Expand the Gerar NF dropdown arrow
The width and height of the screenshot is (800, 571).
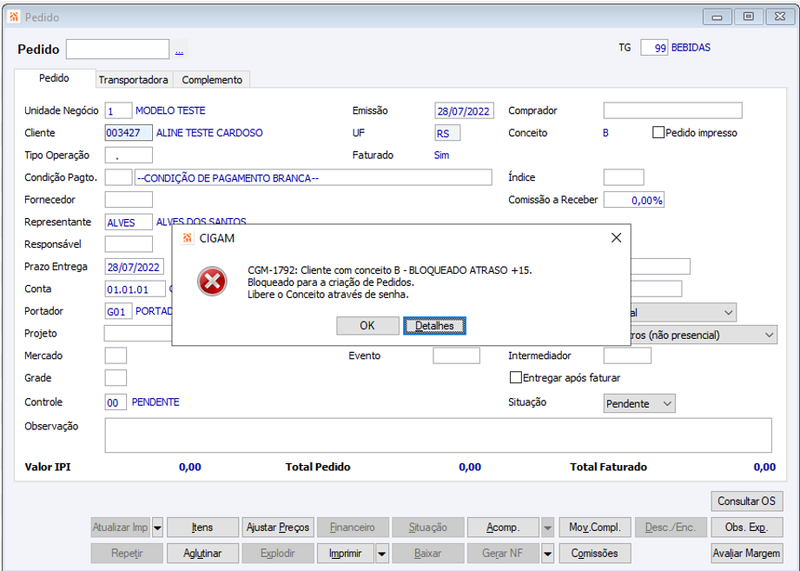pyautogui.click(x=547, y=553)
